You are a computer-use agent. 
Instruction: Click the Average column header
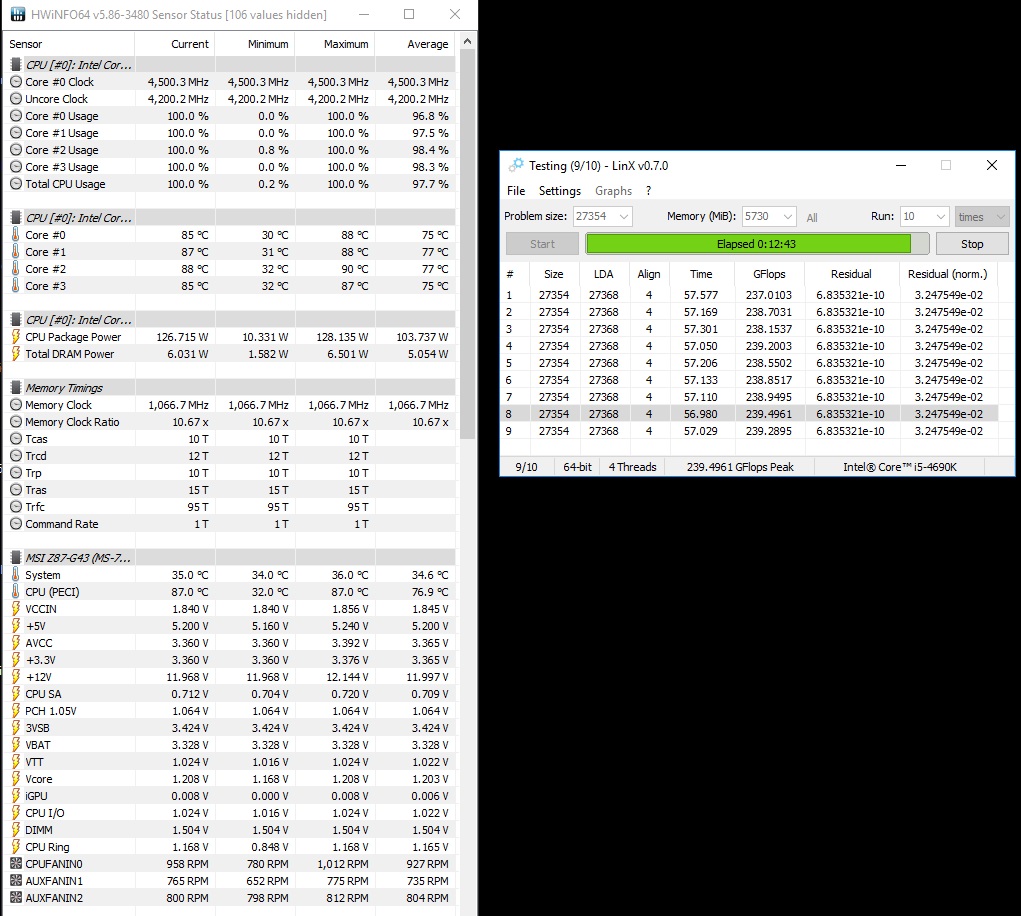[x=415, y=44]
